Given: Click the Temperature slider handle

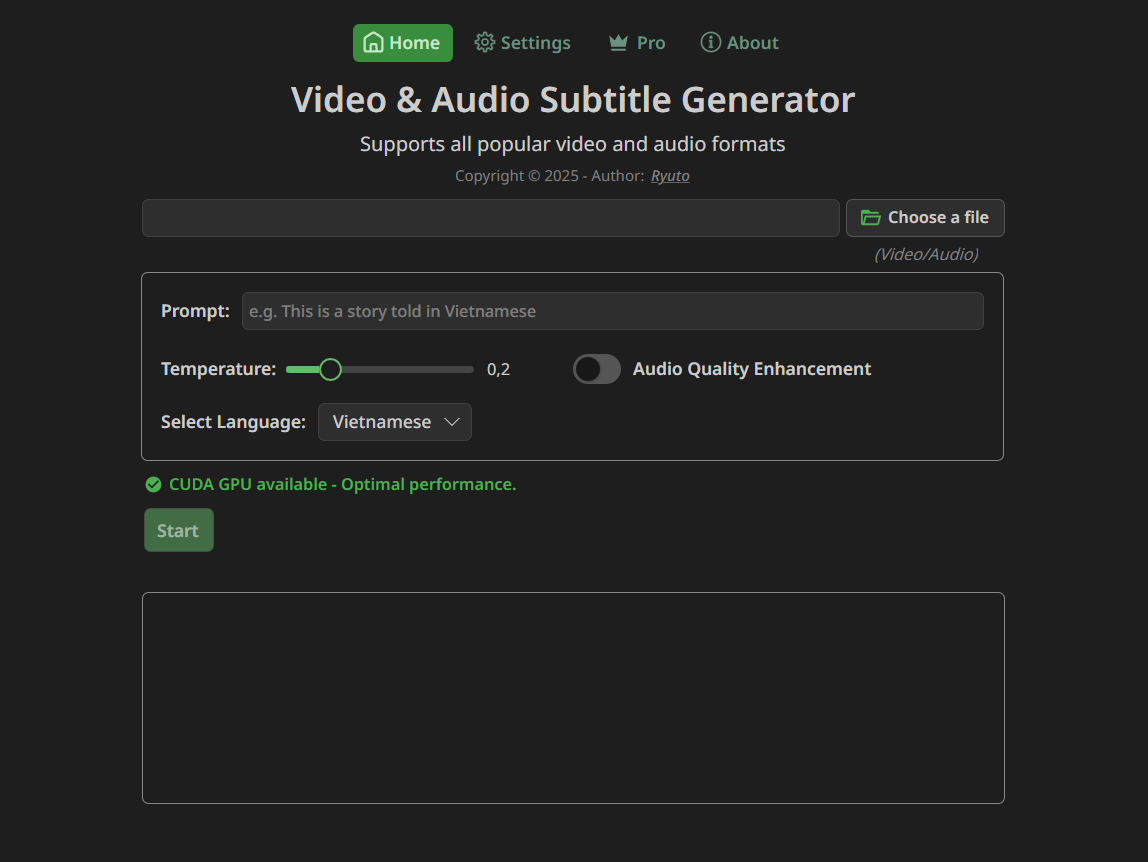Looking at the screenshot, I should pos(330,369).
